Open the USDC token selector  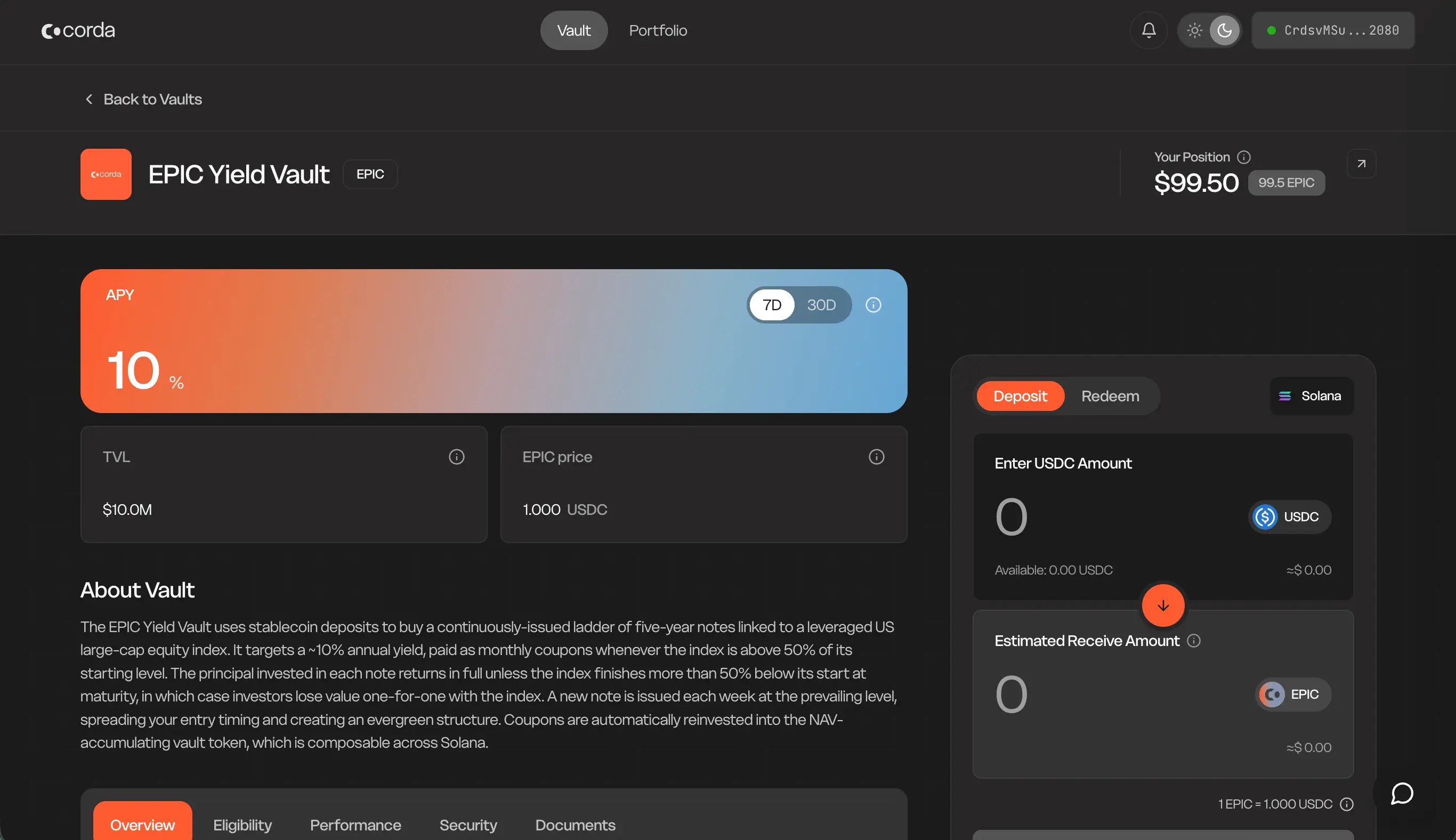(1290, 517)
